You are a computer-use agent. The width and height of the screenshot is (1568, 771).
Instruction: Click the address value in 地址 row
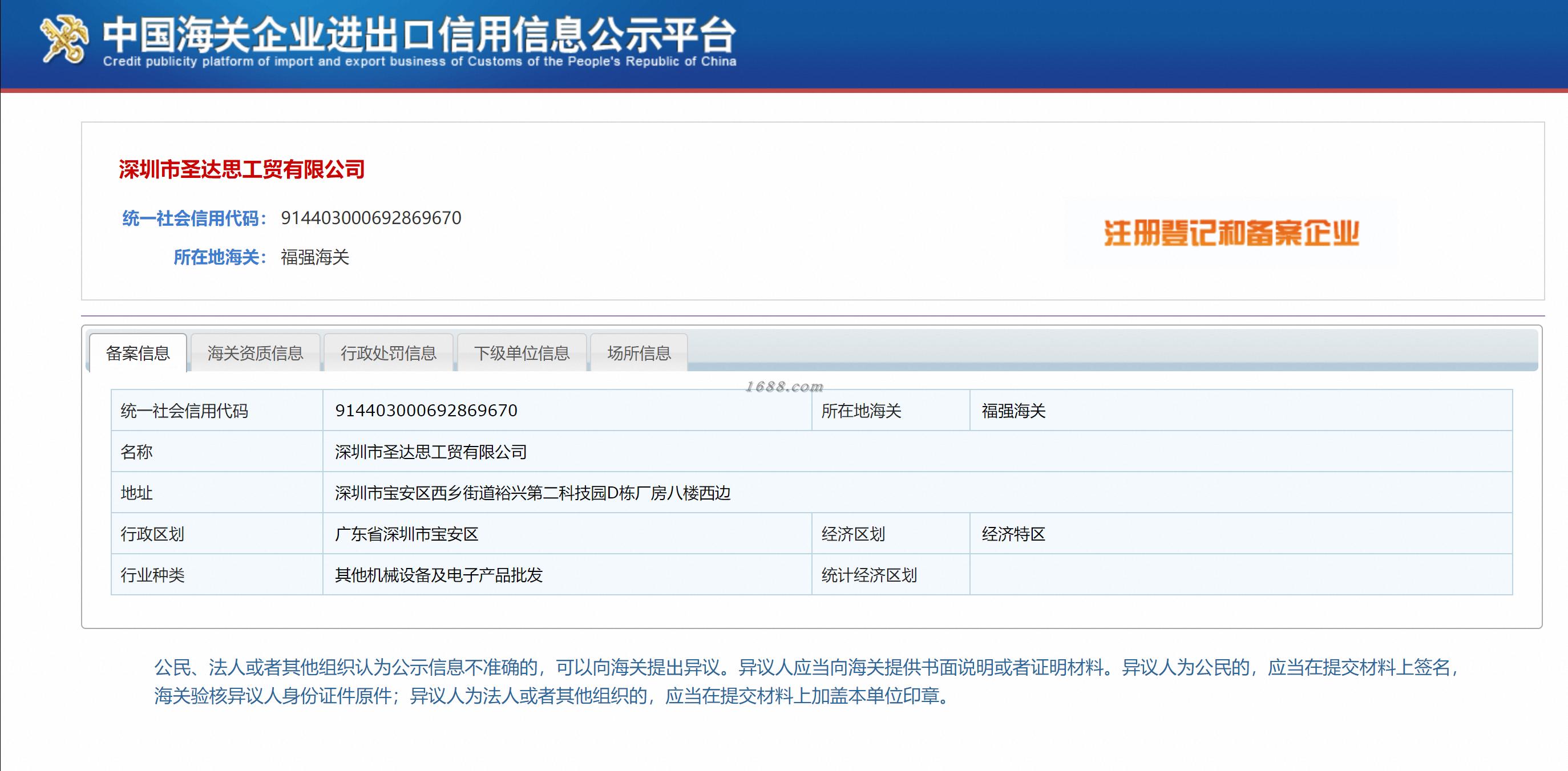[x=532, y=493]
